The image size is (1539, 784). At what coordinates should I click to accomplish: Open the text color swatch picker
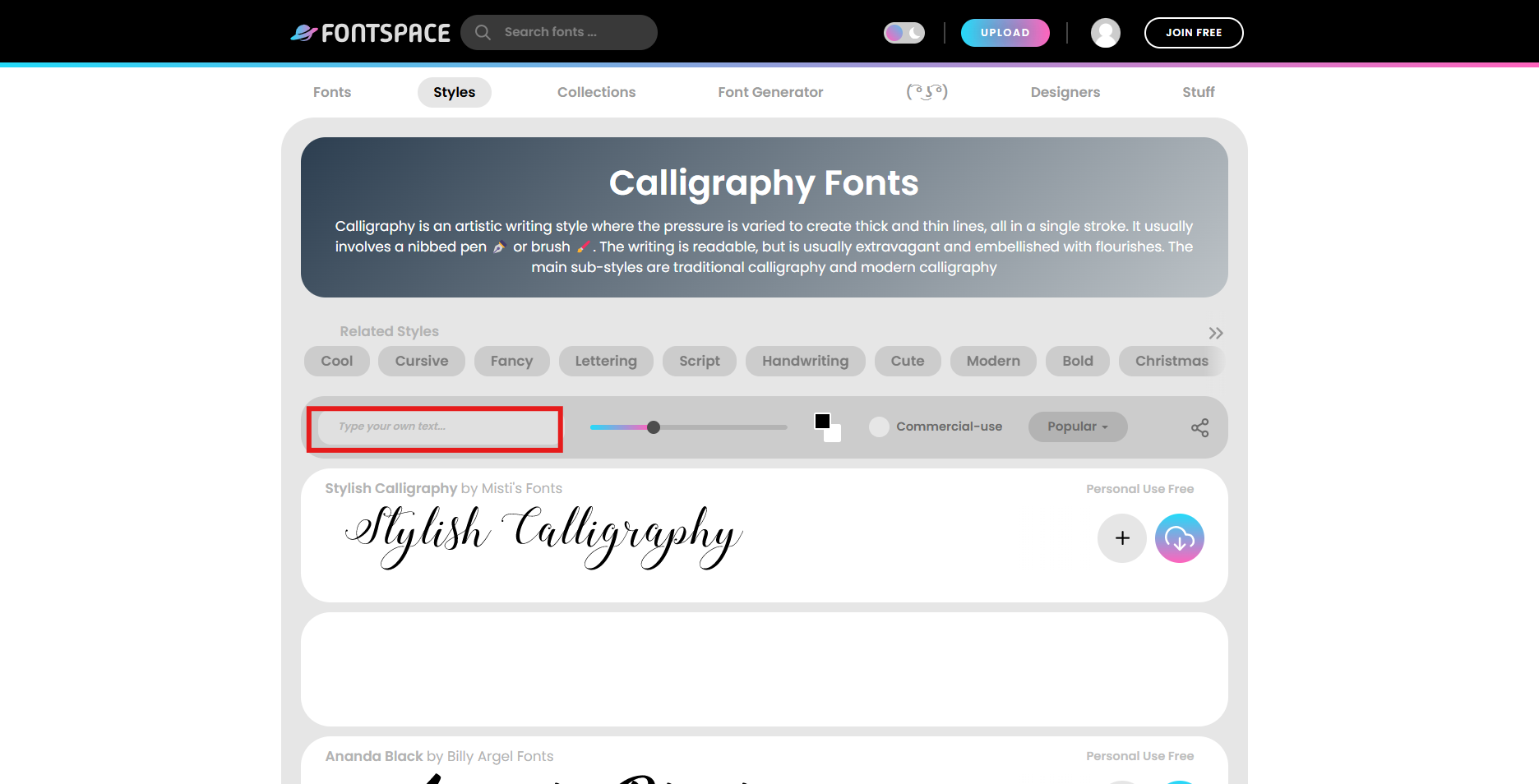coord(823,421)
